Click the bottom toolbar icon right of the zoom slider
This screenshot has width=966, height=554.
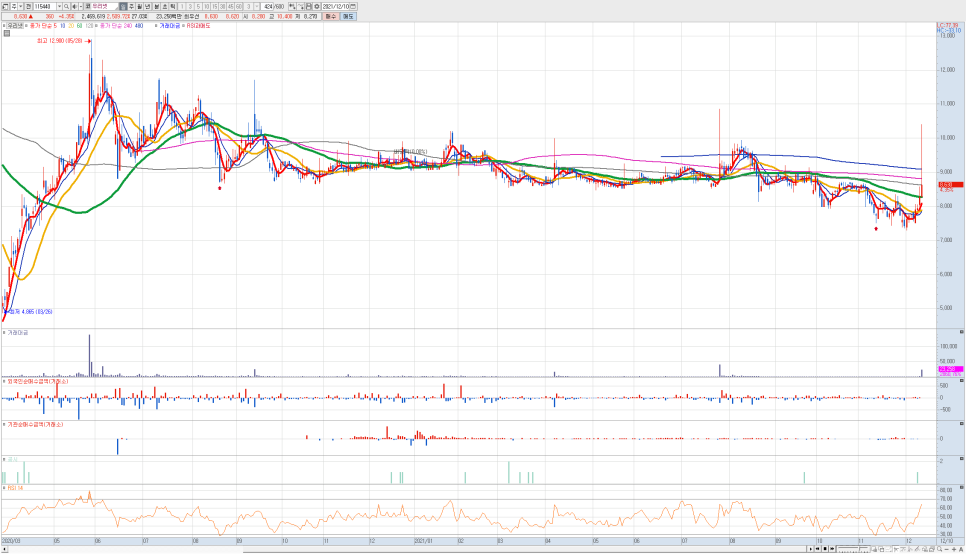tap(875, 548)
